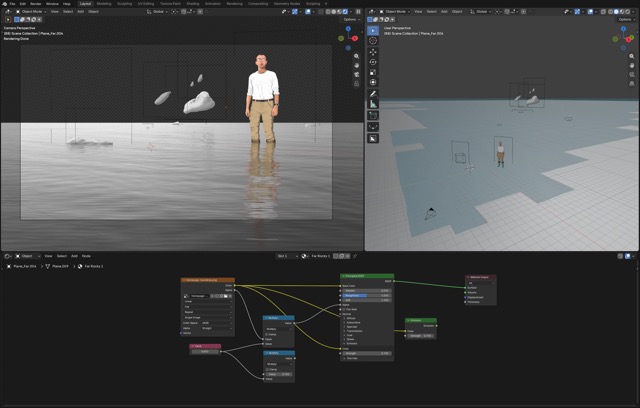Select the Select Box tool in right viewport
Screen dimensions: 640x408
tap(373, 31)
